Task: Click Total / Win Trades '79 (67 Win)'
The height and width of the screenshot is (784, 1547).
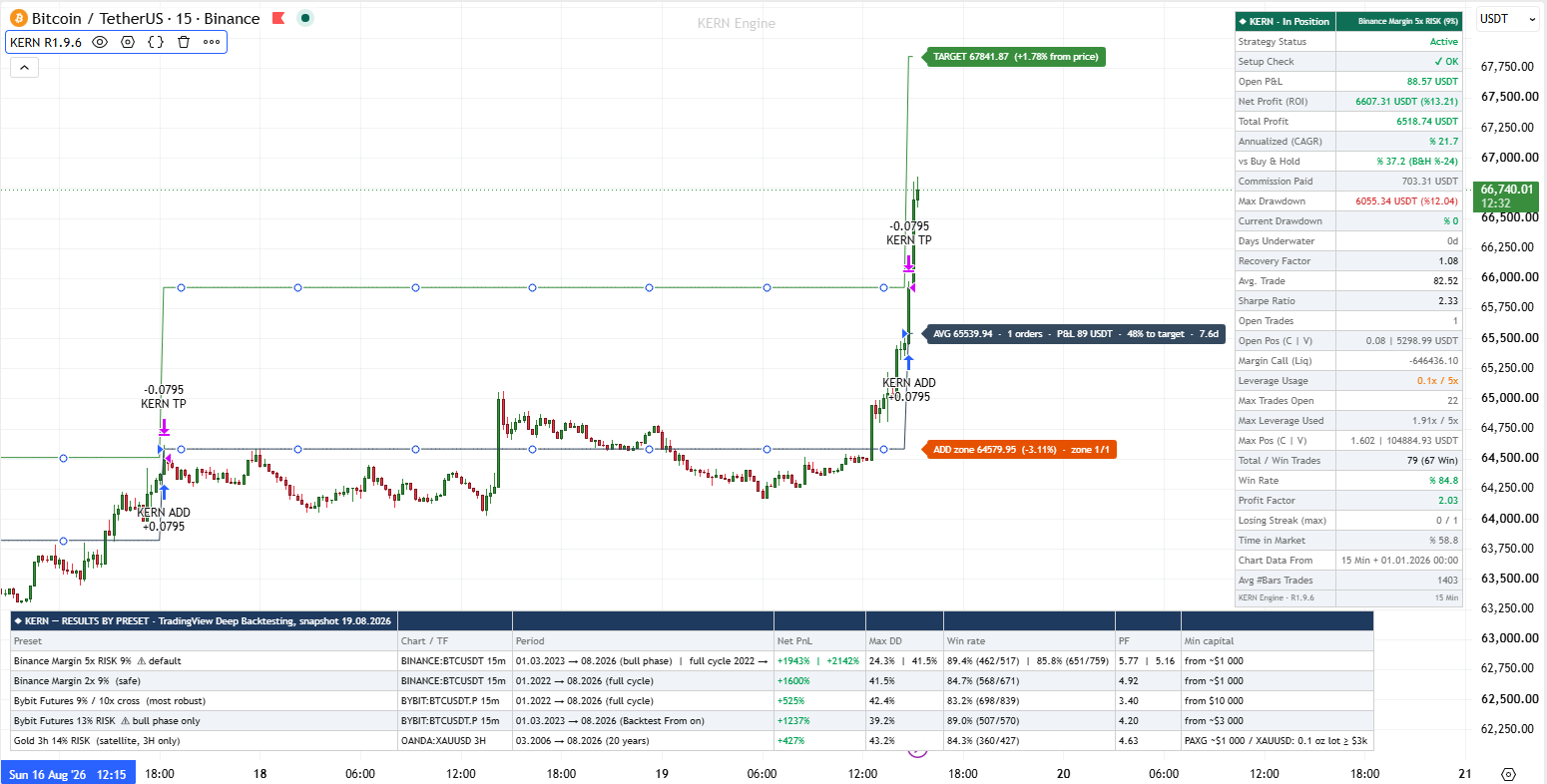Action: [1431, 461]
